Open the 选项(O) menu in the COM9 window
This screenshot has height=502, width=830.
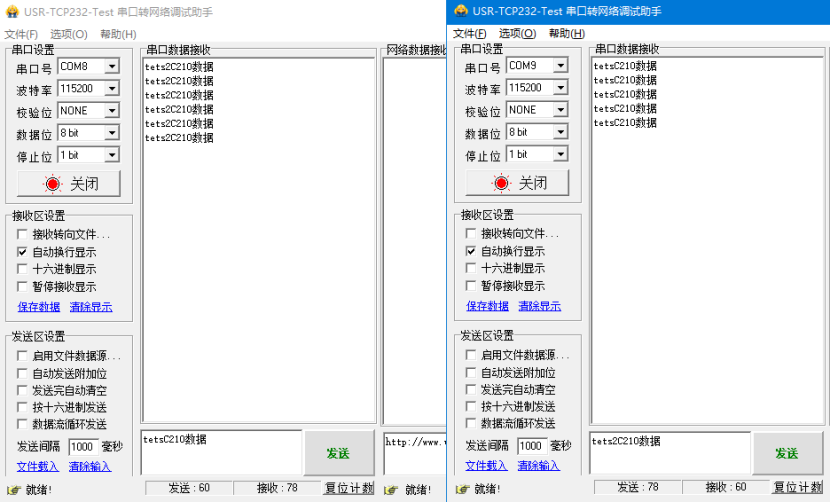pyautogui.click(x=517, y=33)
